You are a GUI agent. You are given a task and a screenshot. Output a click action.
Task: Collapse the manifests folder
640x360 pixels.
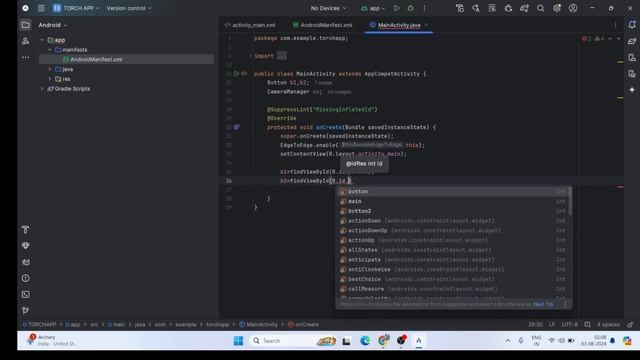(50, 50)
